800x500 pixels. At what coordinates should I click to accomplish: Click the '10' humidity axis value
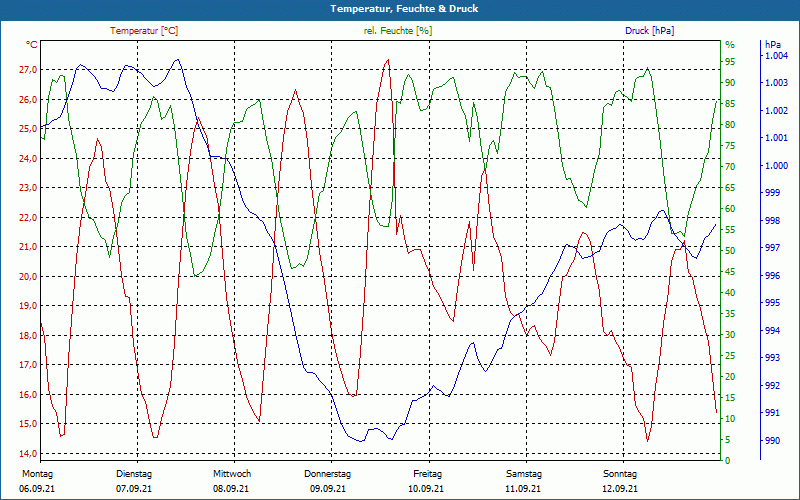pyautogui.click(x=730, y=419)
